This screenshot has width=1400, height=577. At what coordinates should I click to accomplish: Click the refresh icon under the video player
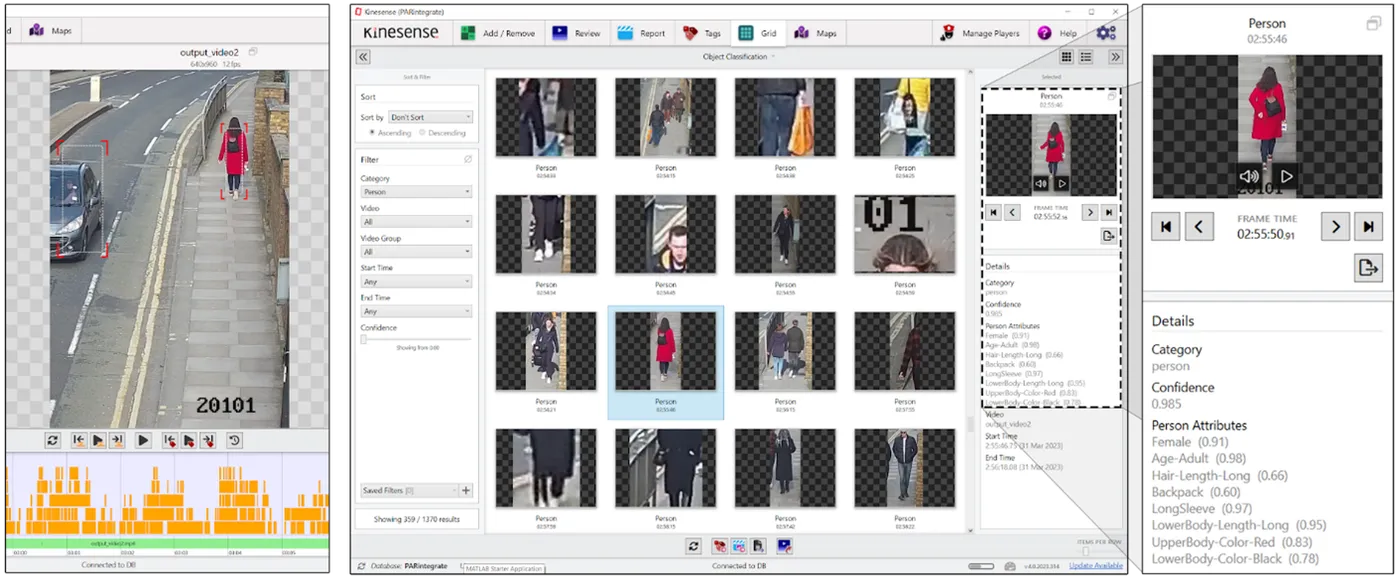point(52,440)
